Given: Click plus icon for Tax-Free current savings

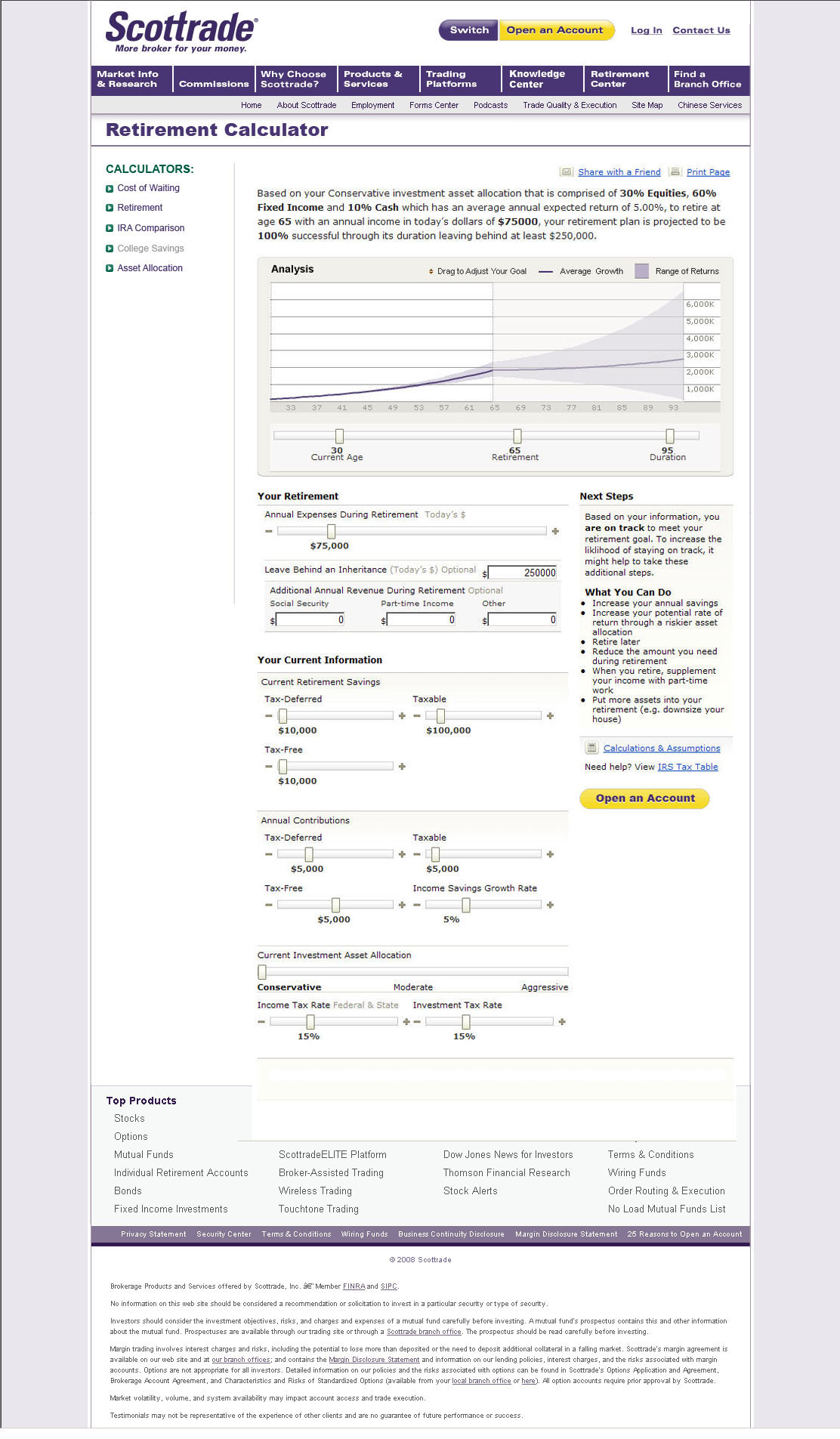Looking at the screenshot, I should [x=402, y=766].
